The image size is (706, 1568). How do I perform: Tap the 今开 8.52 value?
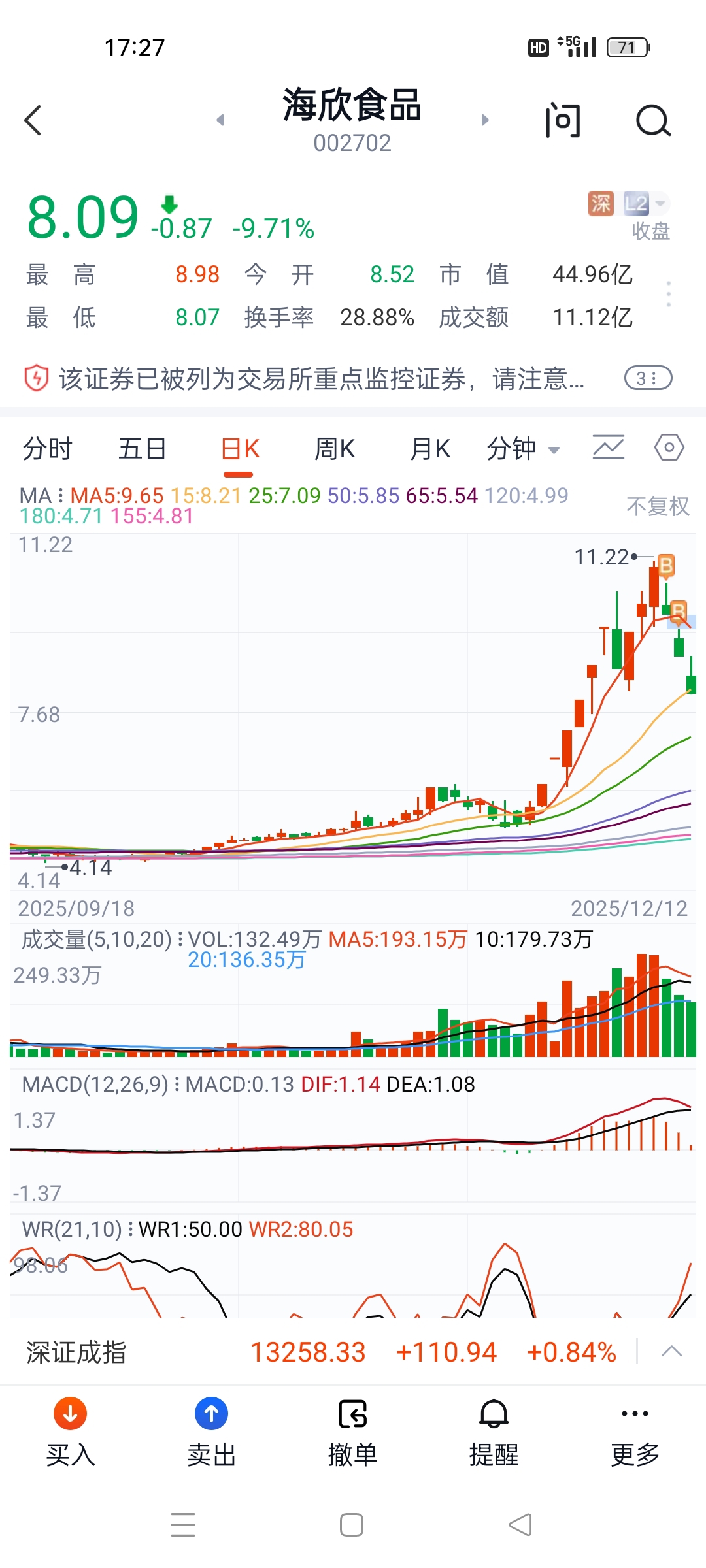(x=392, y=274)
